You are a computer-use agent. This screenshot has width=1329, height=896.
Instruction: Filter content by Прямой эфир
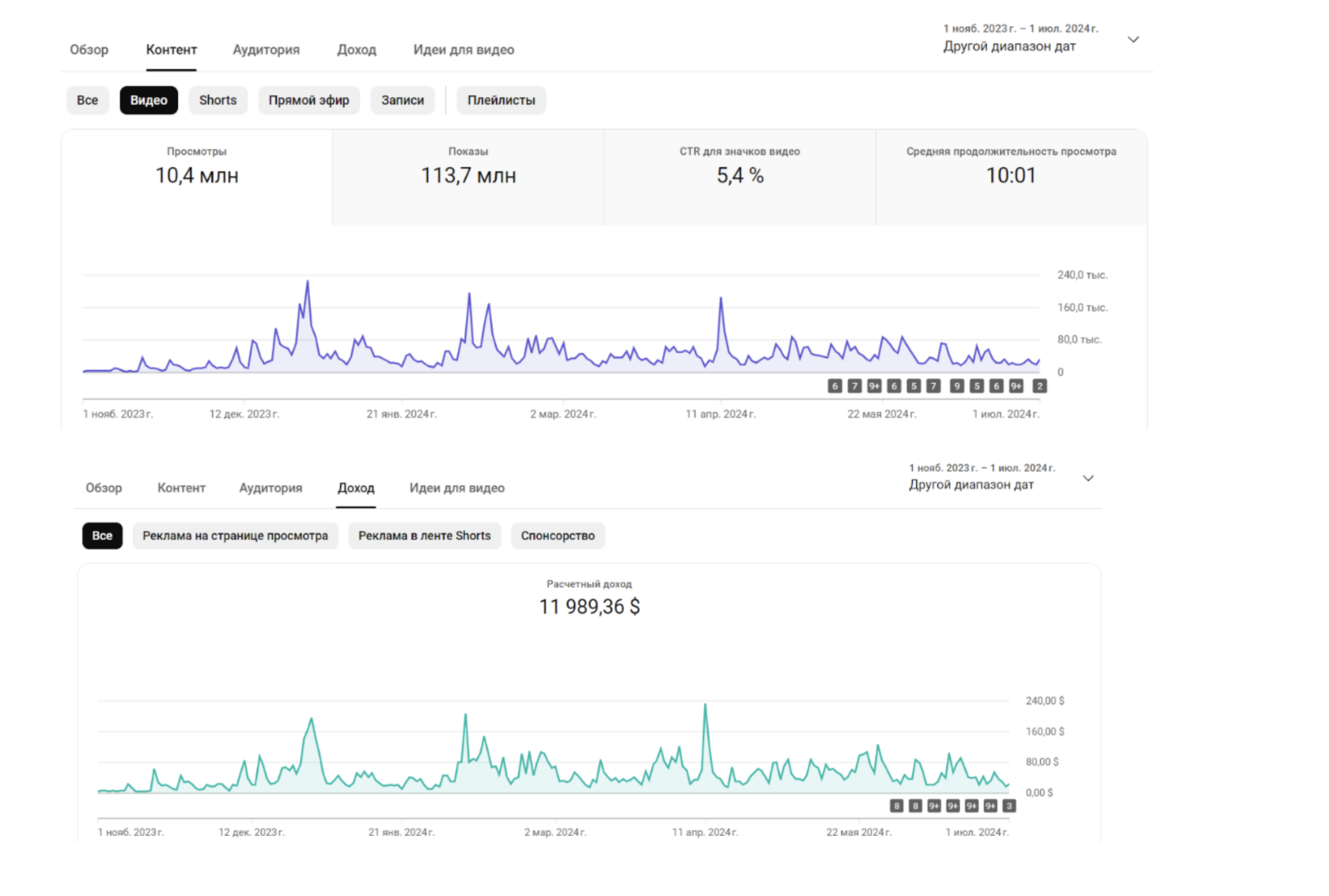pos(309,100)
